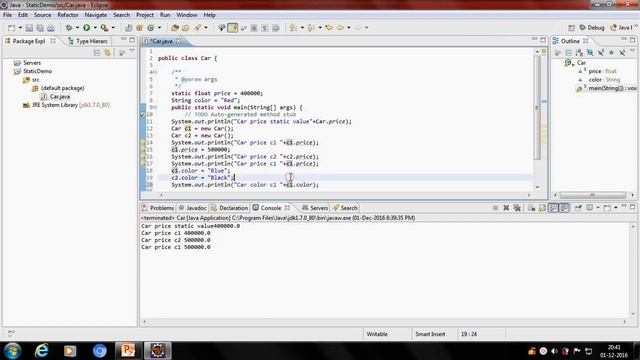Click the editor vertical scrollbar thumb

pos(537,107)
